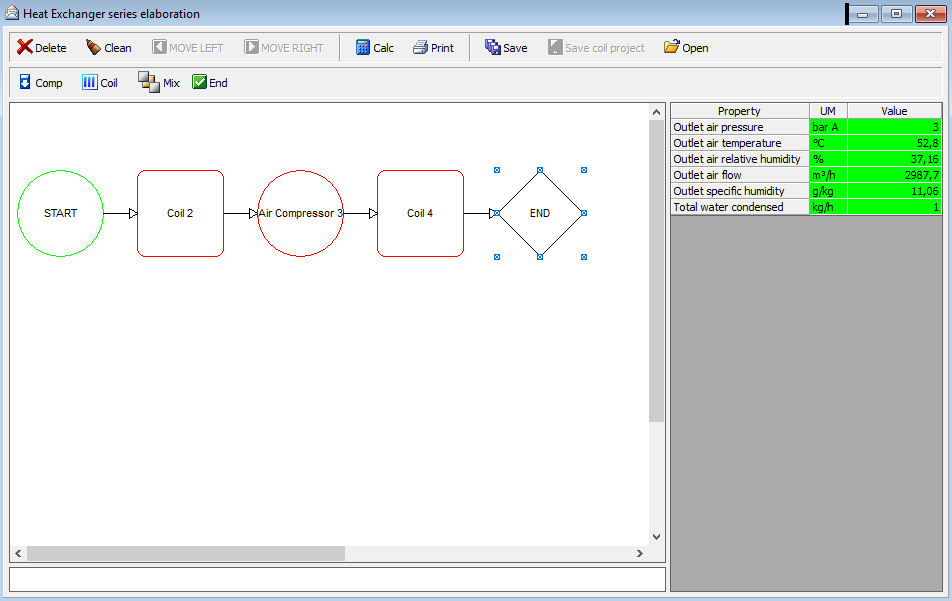This screenshot has width=952, height=601.
Task: Click the kg/h unit cell
Action: point(828,207)
